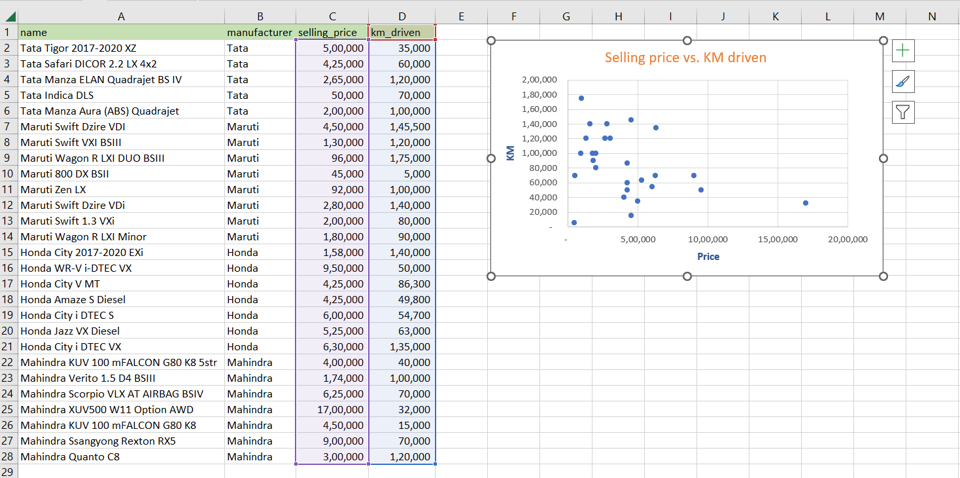Select cell Maruti 800 DX BSII
Viewport: 960px width, 478px height.
point(121,174)
